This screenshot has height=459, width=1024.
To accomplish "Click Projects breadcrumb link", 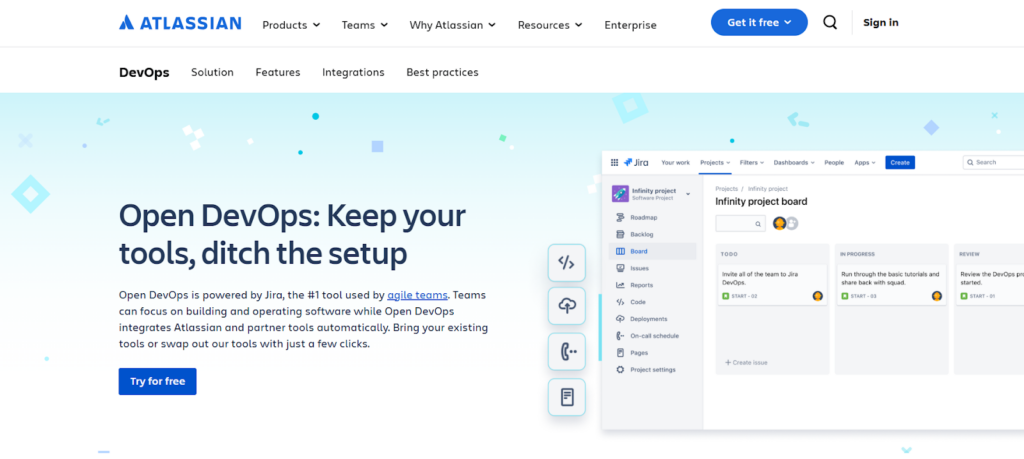I will pyautogui.click(x=726, y=189).
